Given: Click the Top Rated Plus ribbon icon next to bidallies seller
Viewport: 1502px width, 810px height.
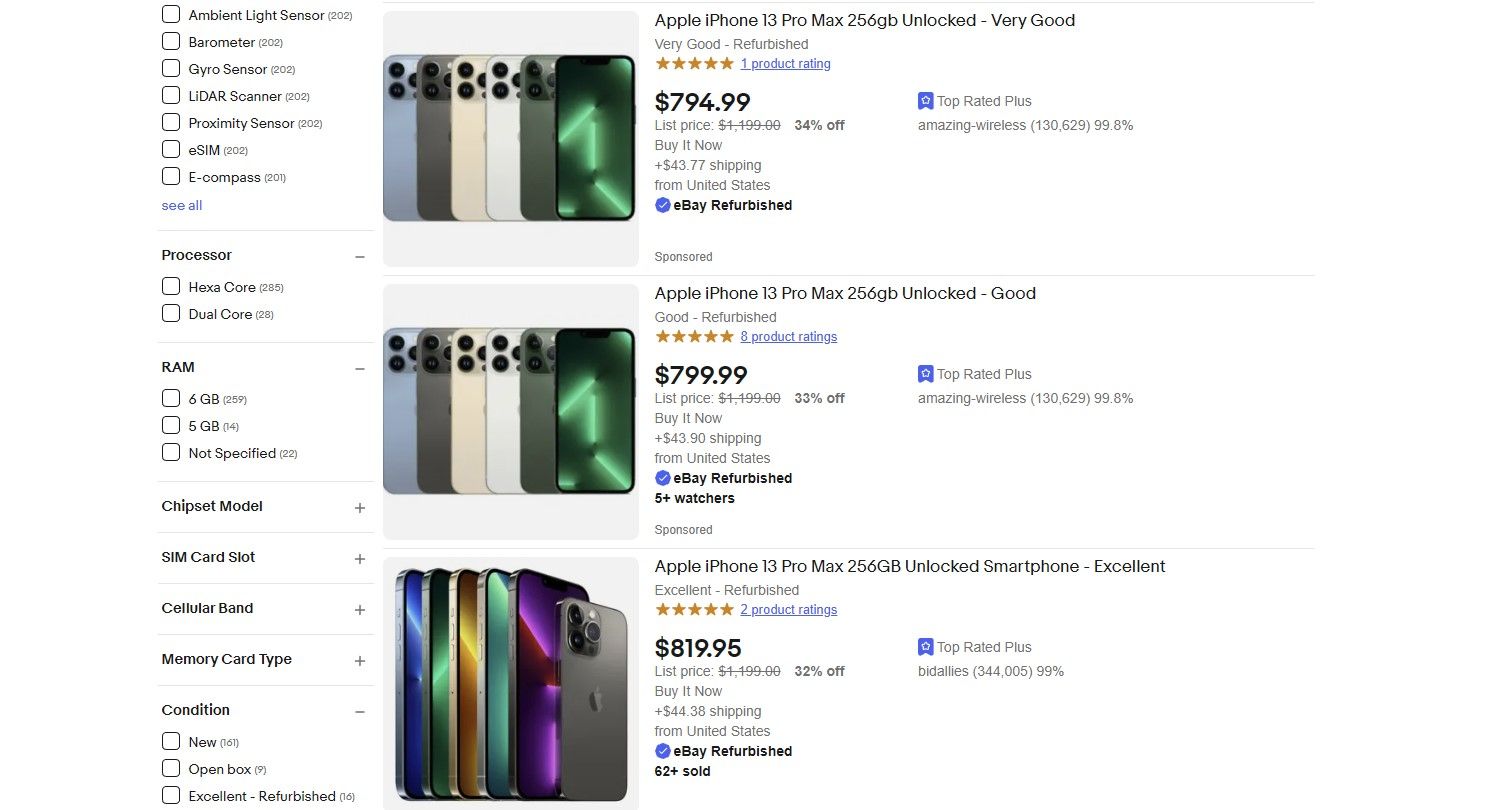Looking at the screenshot, I should tap(925, 647).
